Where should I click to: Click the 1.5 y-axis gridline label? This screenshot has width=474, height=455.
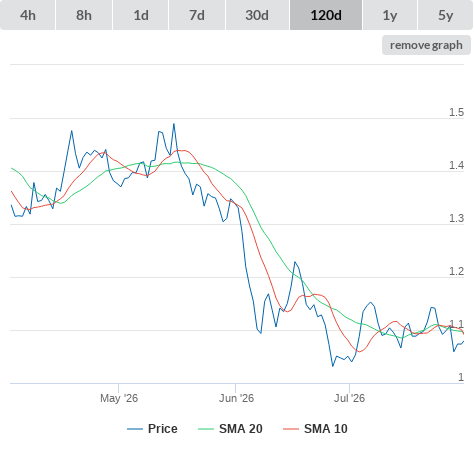tap(456, 112)
